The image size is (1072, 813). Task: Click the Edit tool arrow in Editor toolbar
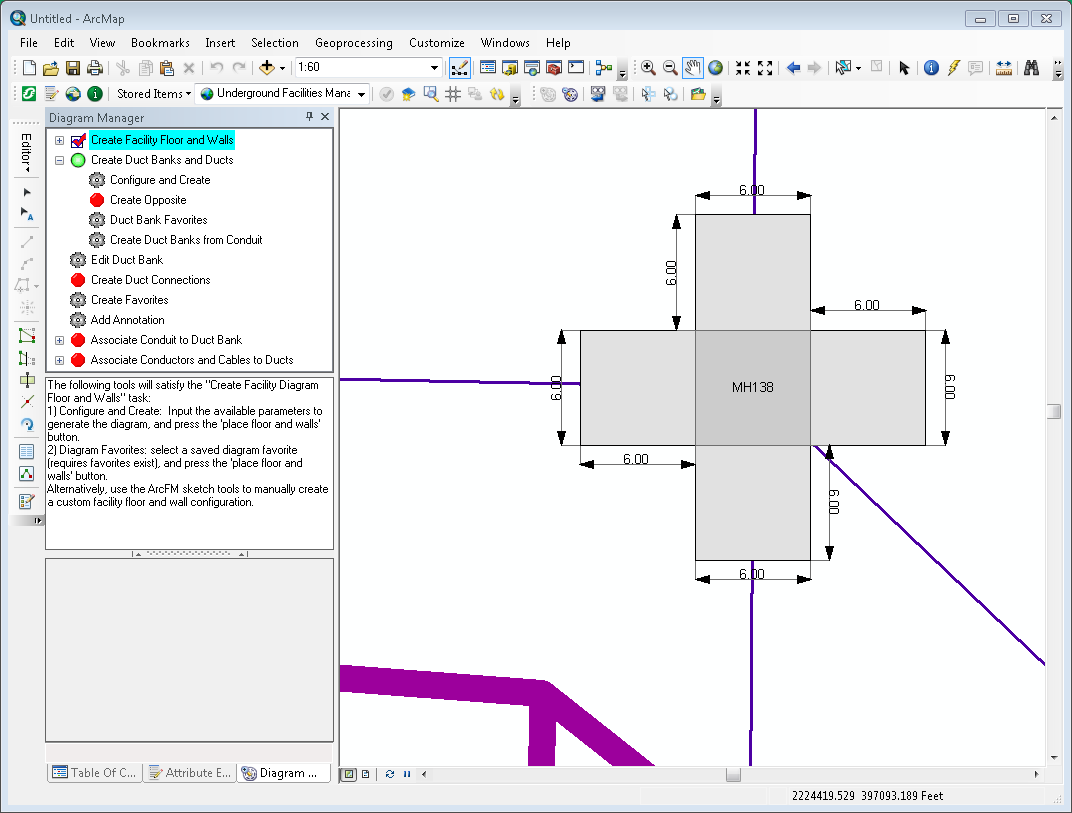point(27,192)
